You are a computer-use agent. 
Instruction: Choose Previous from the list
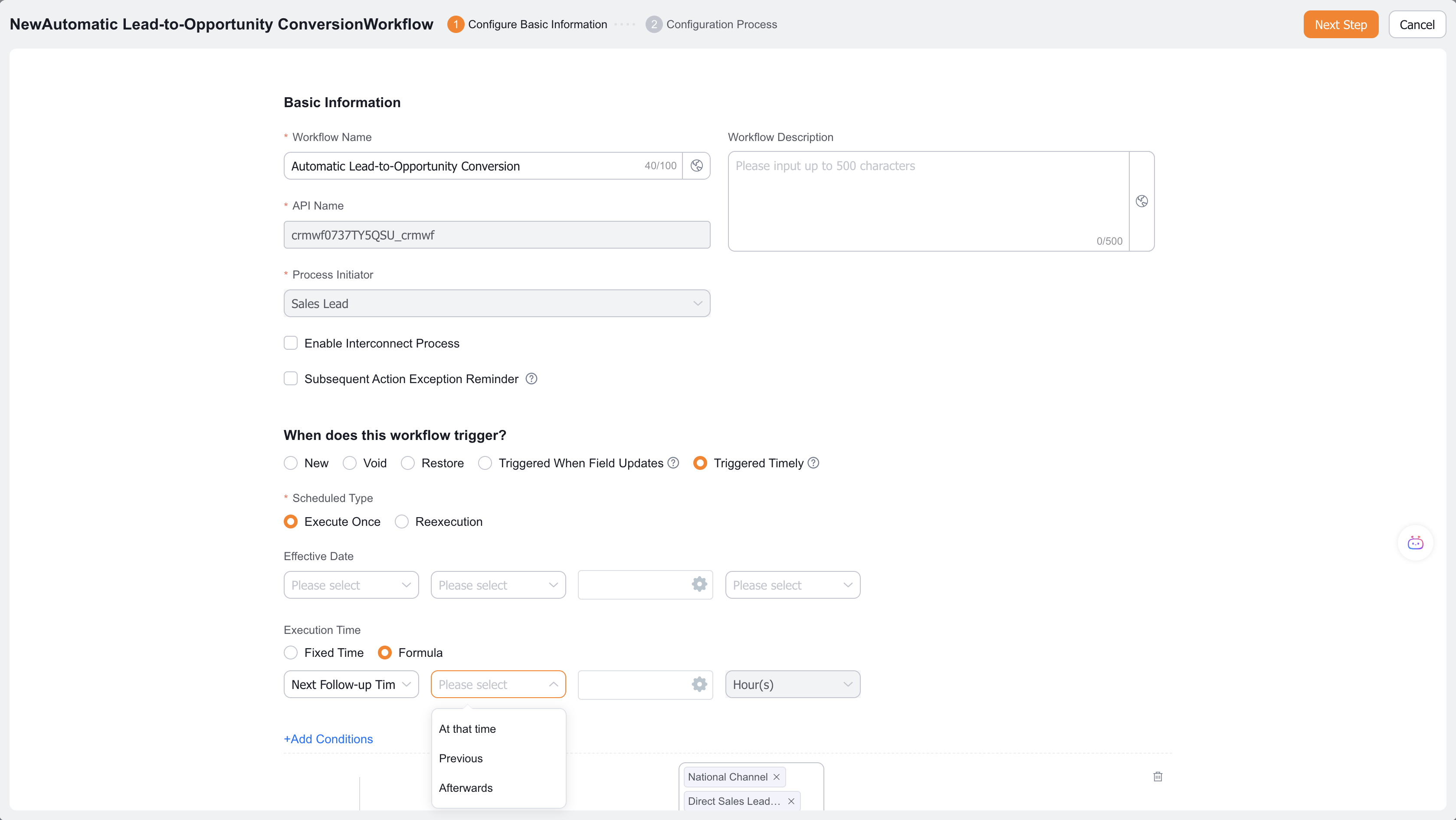[498, 758]
